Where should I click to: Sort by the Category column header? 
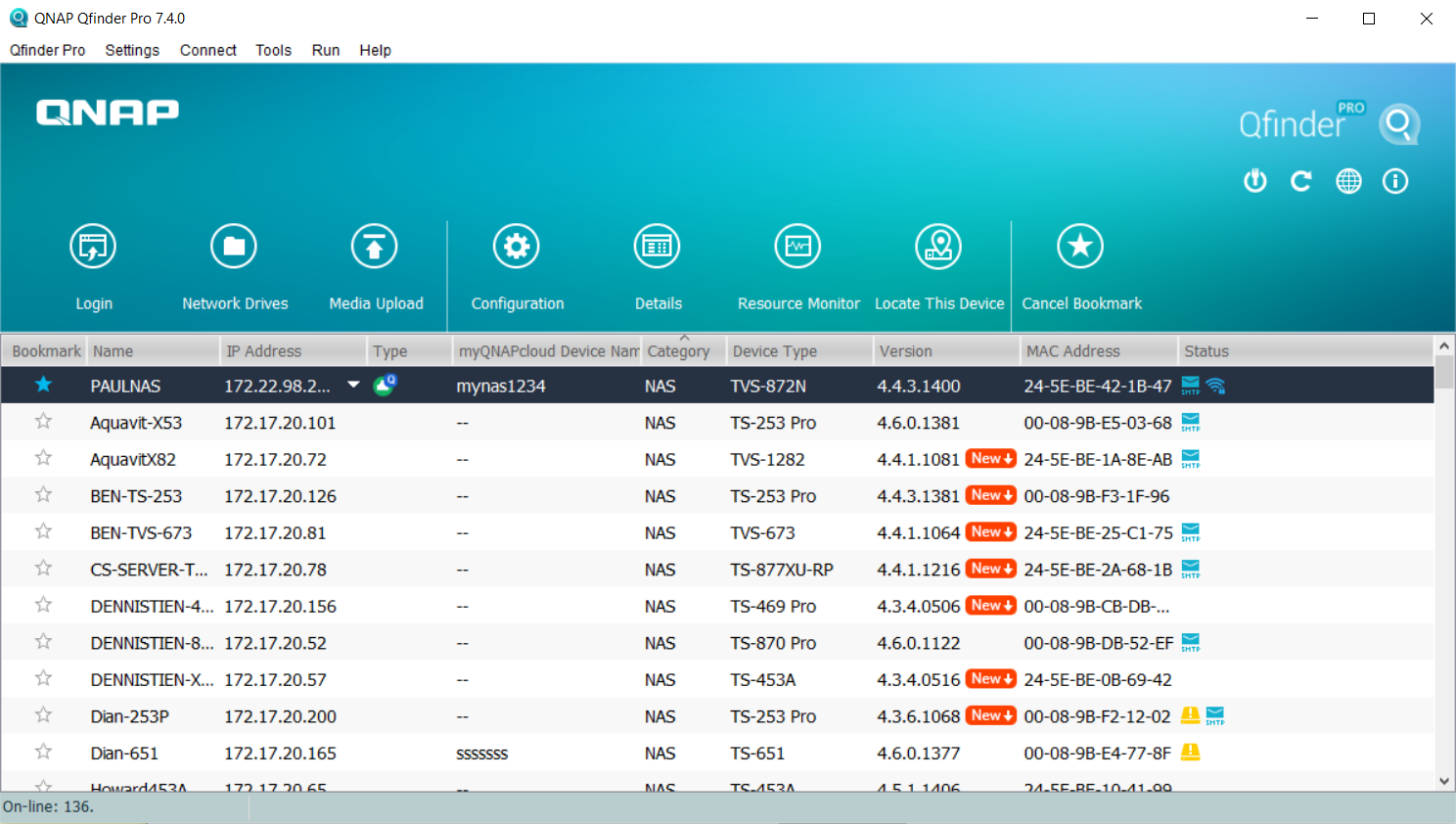pyautogui.click(x=683, y=350)
